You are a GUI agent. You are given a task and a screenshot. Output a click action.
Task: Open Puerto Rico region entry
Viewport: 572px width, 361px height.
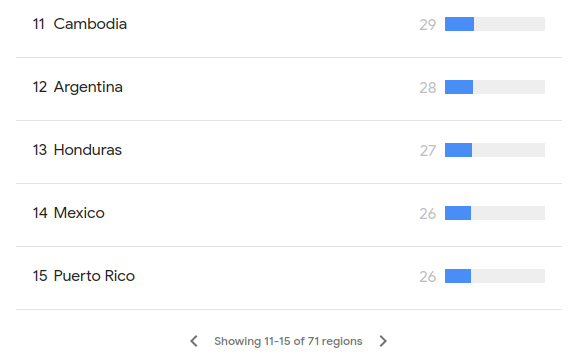(289, 276)
